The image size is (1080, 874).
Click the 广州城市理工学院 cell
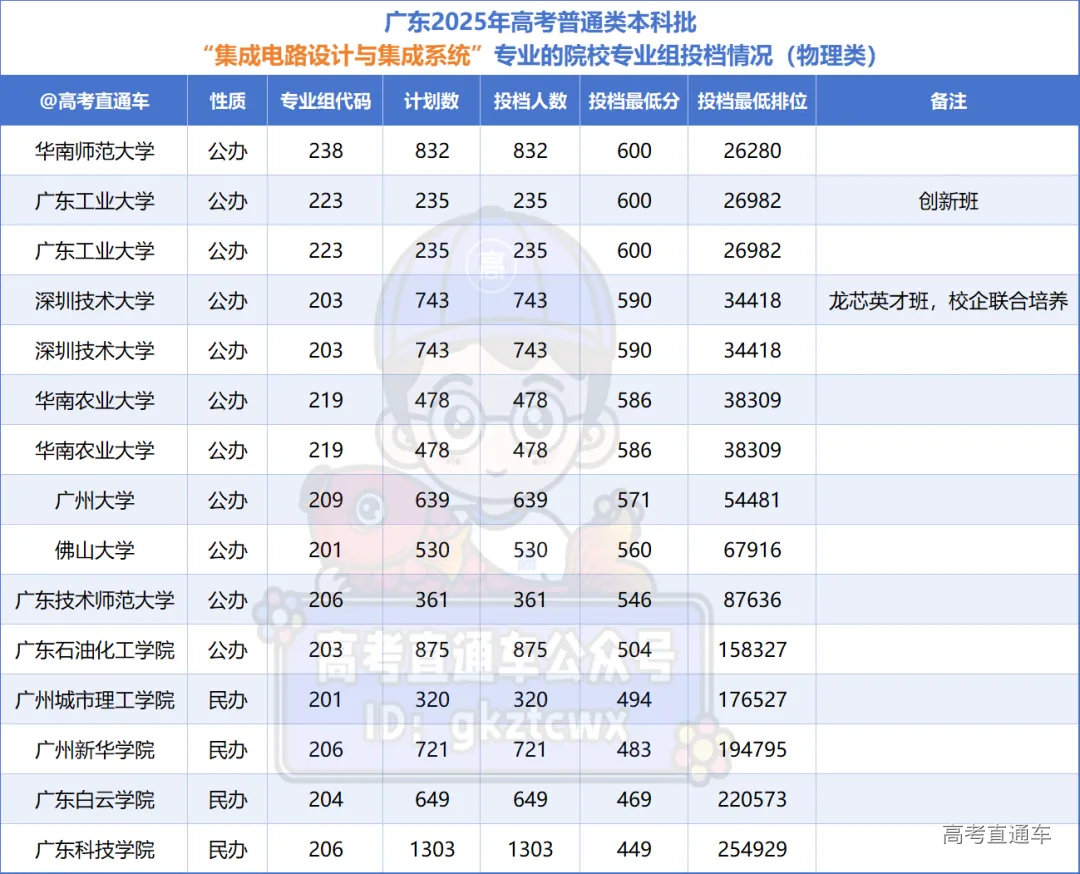pyautogui.click(x=94, y=700)
